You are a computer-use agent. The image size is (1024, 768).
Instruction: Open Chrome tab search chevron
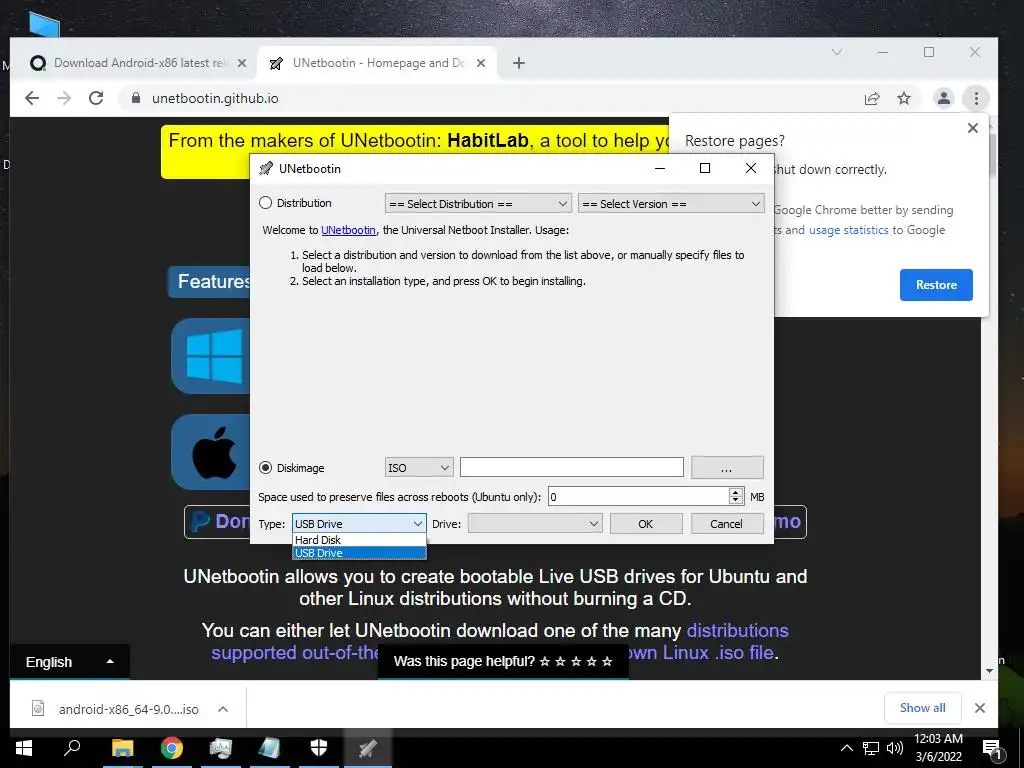tap(837, 52)
